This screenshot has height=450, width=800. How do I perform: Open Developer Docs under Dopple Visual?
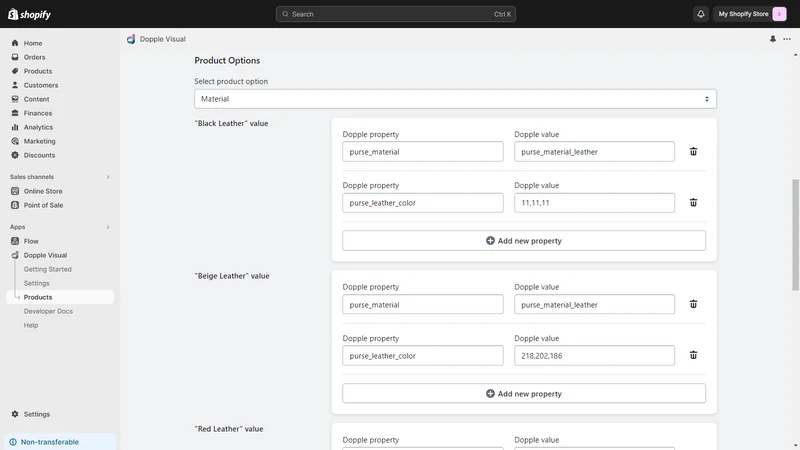pyautogui.click(x=48, y=311)
